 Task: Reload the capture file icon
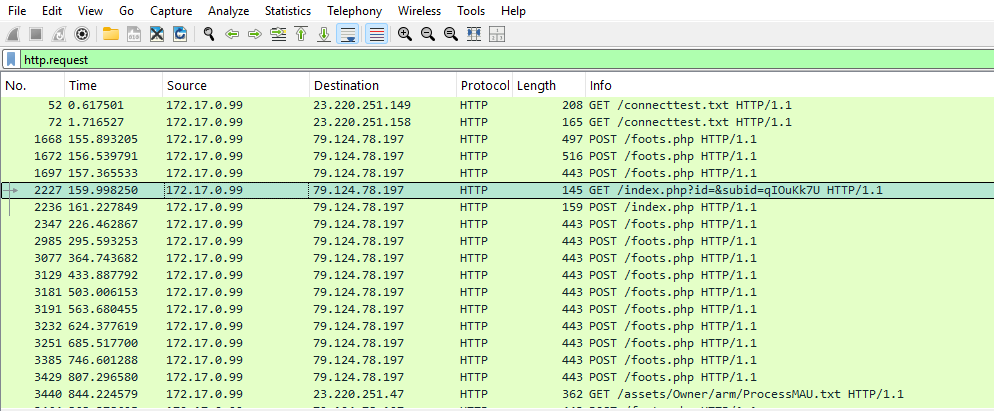(180, 34)
